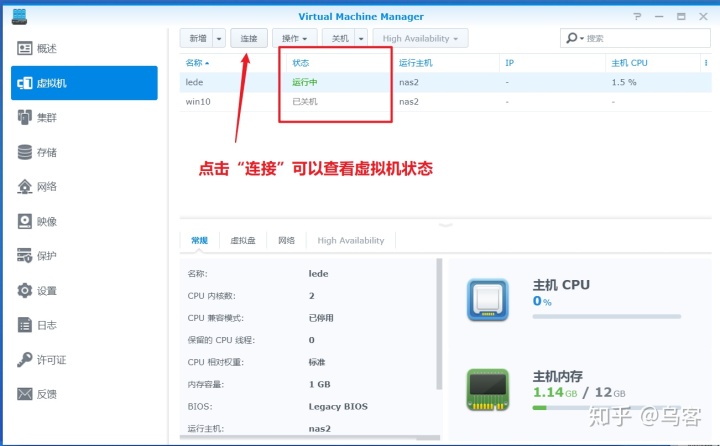
Task: Open the 保护 protection icon
Action: point(25,255)
